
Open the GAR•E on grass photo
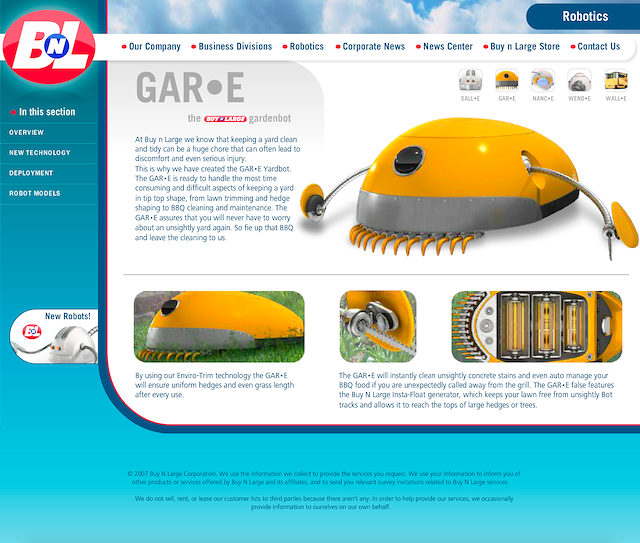[x=219, y=327]
